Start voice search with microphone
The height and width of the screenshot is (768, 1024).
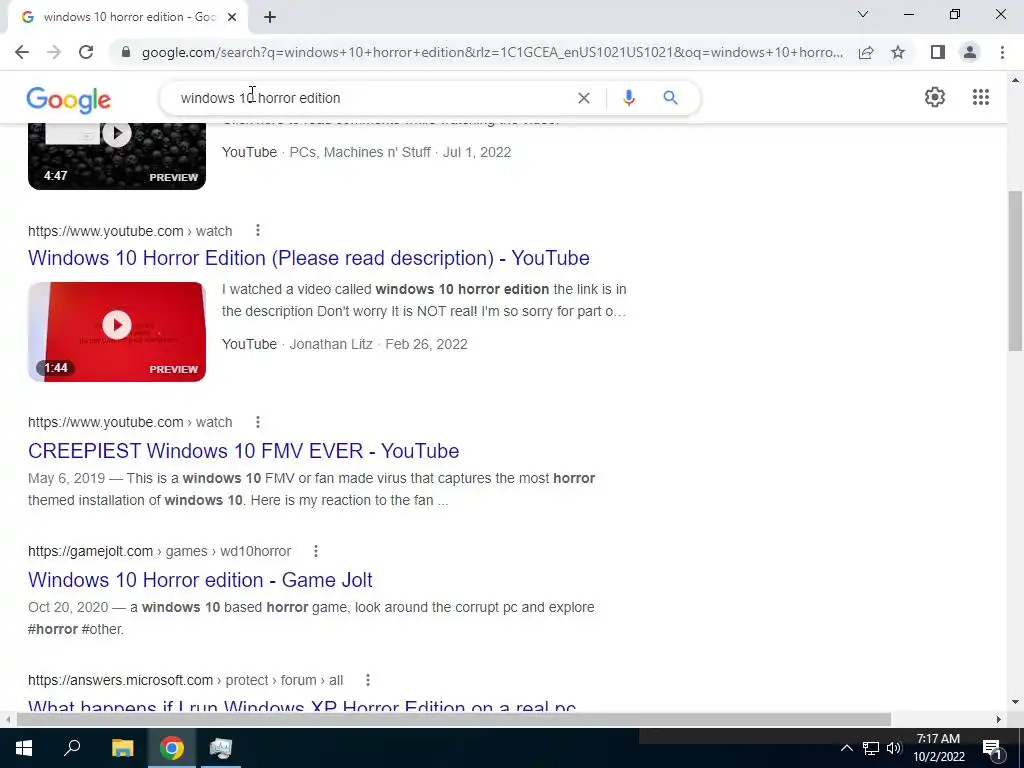click(x=628, y=98)
